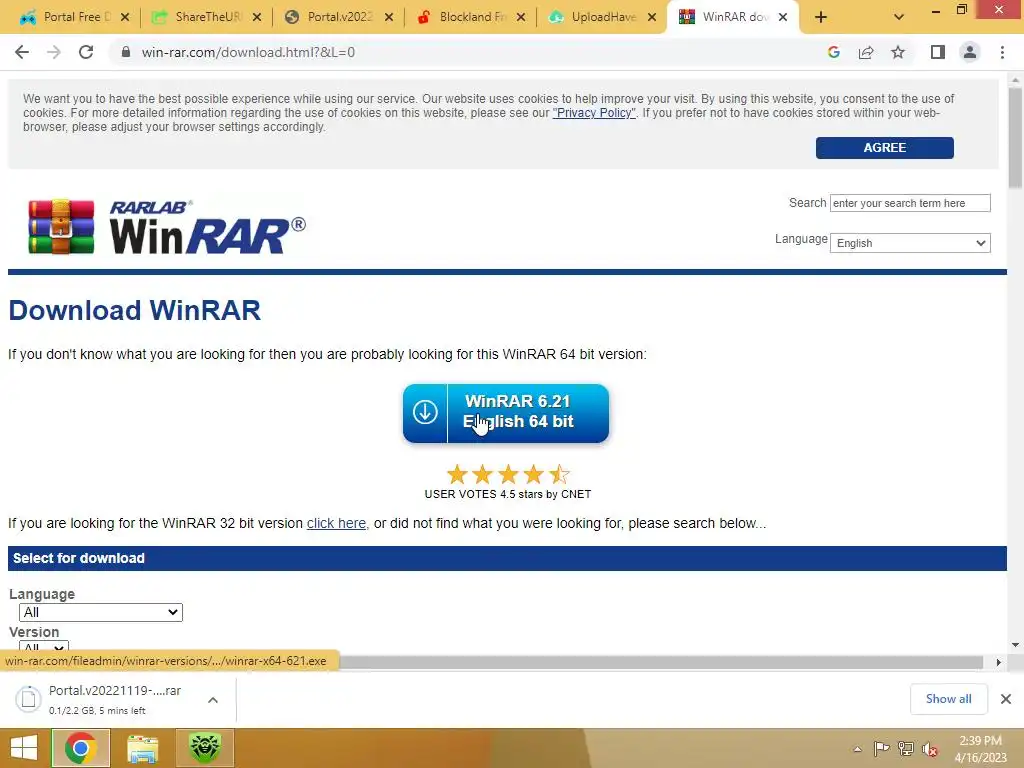Click 'USER VOTES 4.5 stars by CNET' text
Screen dimensions: 1024x768
(507, 494)
